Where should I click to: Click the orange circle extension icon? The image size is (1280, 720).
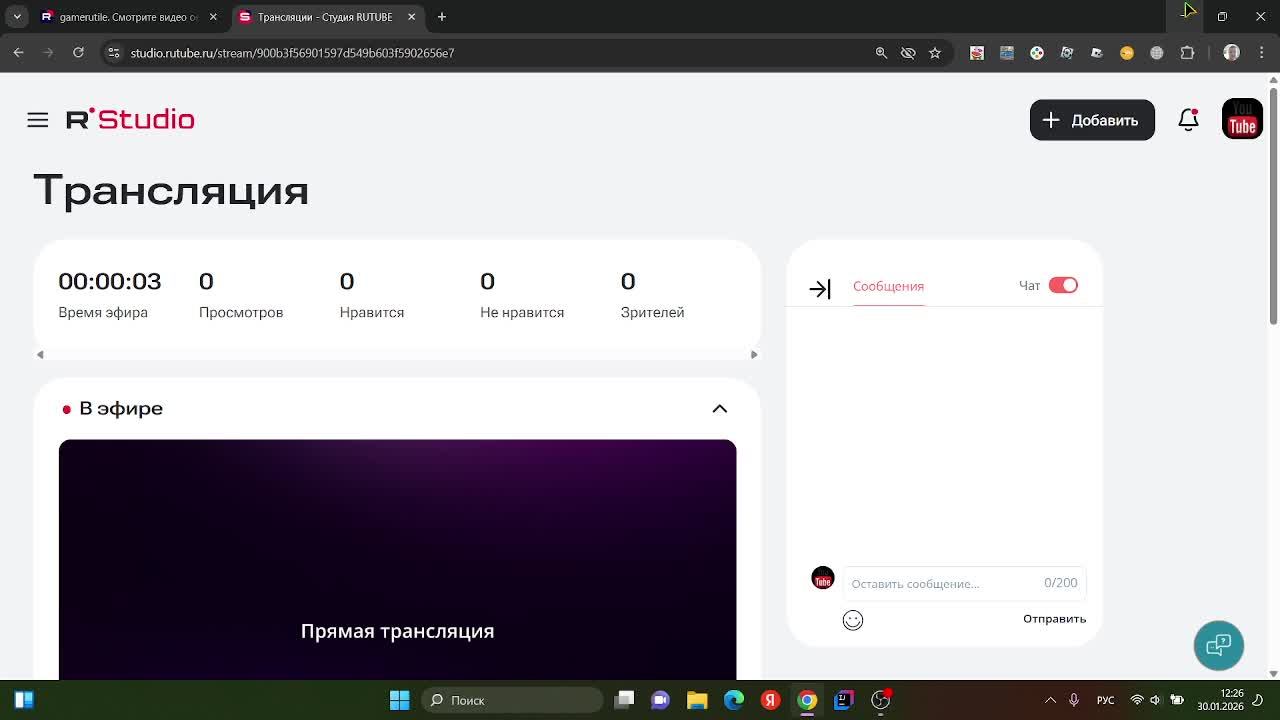coord(1127,53)
